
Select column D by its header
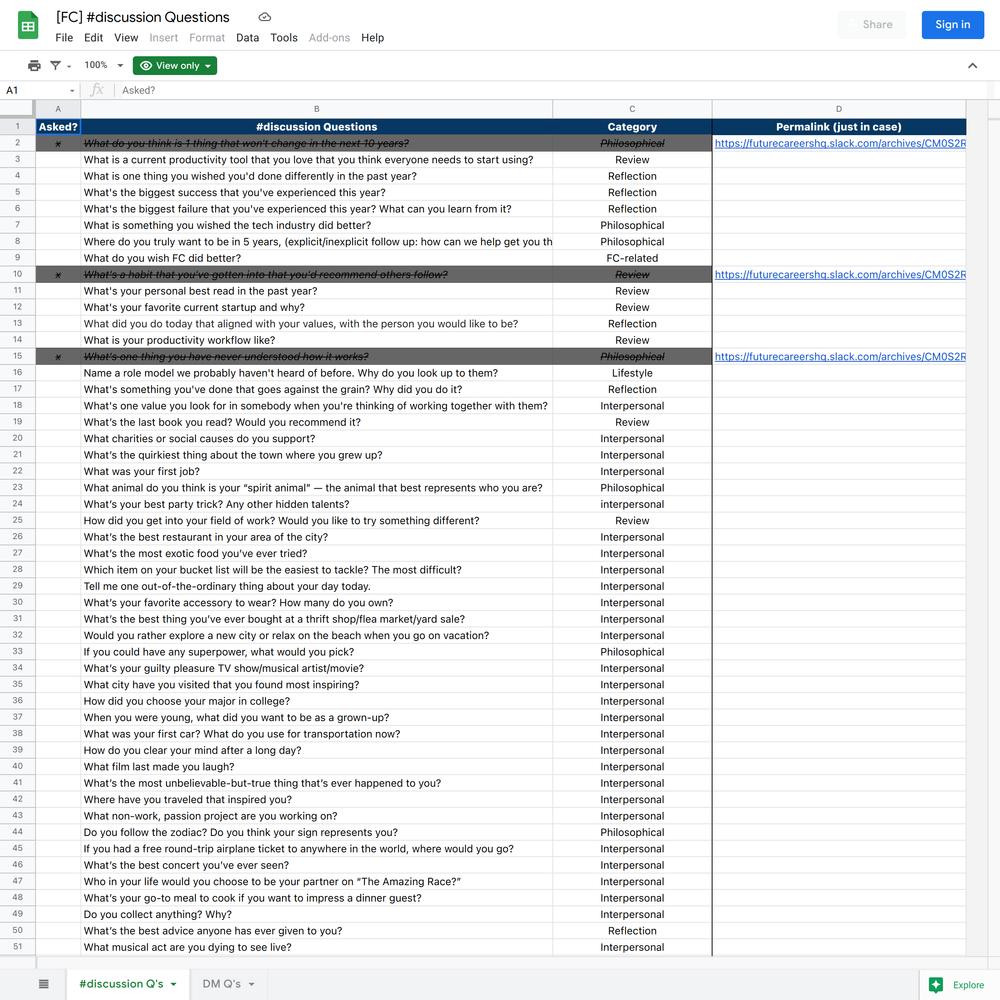839,109
